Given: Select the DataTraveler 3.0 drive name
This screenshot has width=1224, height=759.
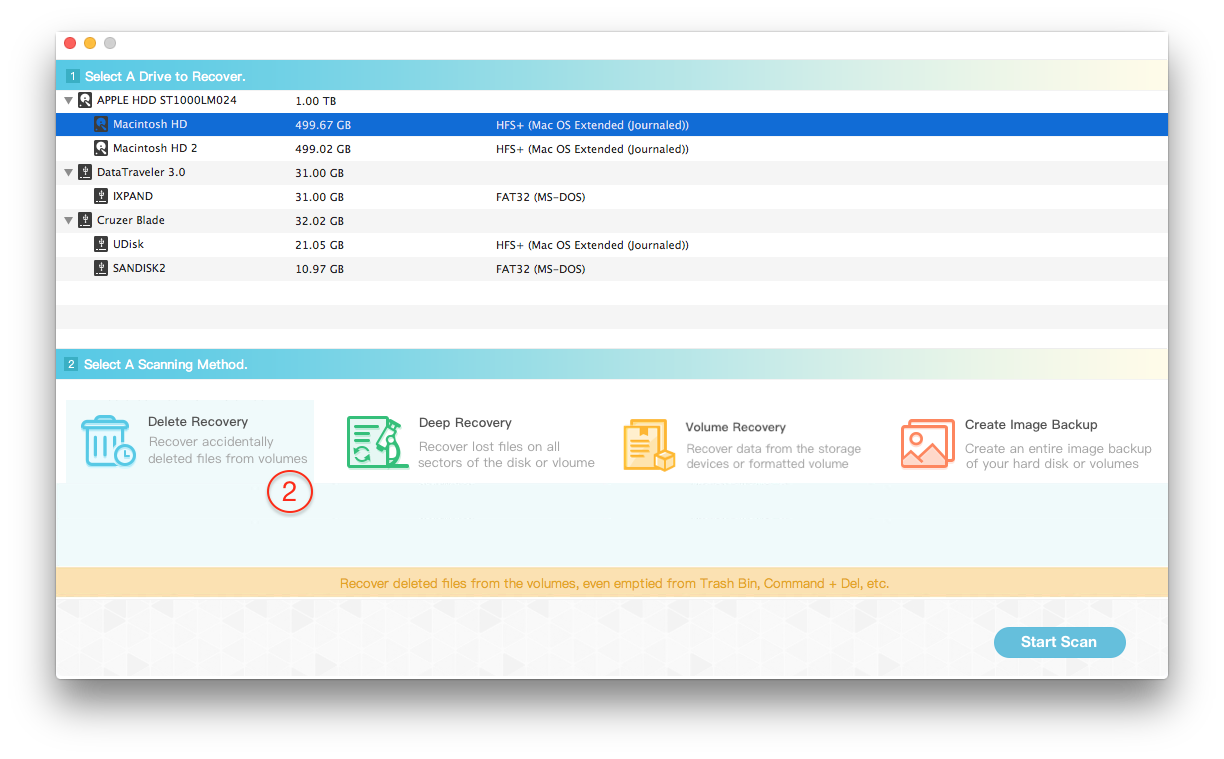Looking at the screenshot, I should [x=141, y=172].
